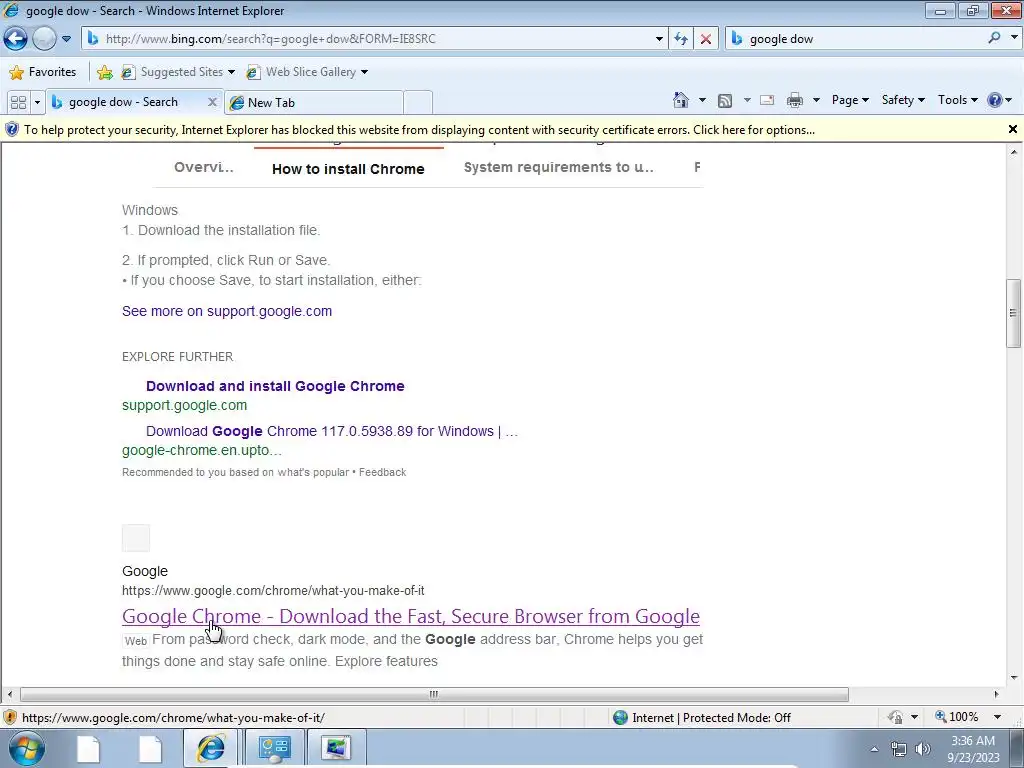This screenshot has height=768, width=1024.
Task: Click the Help question mark icon
Action: point(995,100)
